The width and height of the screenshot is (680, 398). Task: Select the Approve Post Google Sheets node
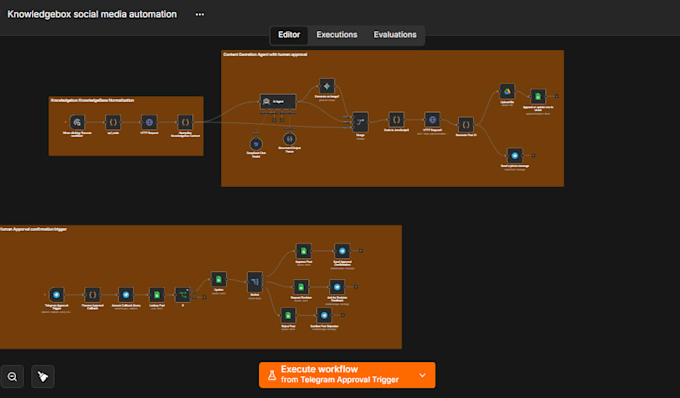(x=304, y=251)
